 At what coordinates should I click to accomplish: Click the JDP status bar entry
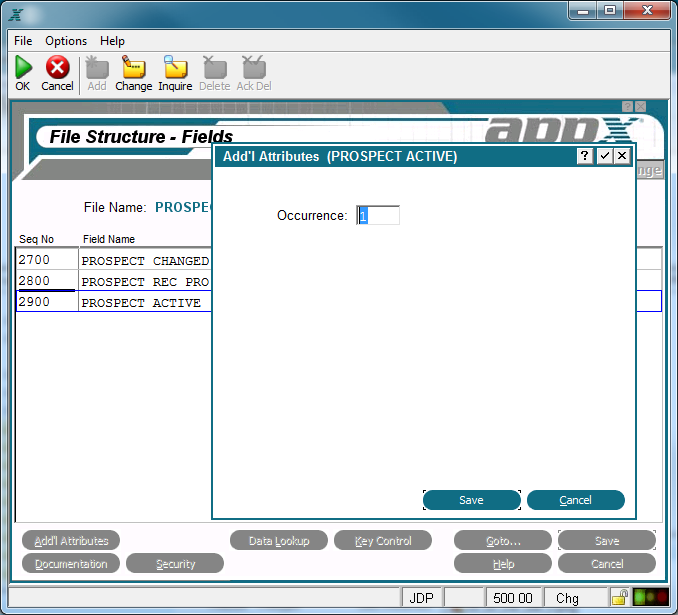422,598
